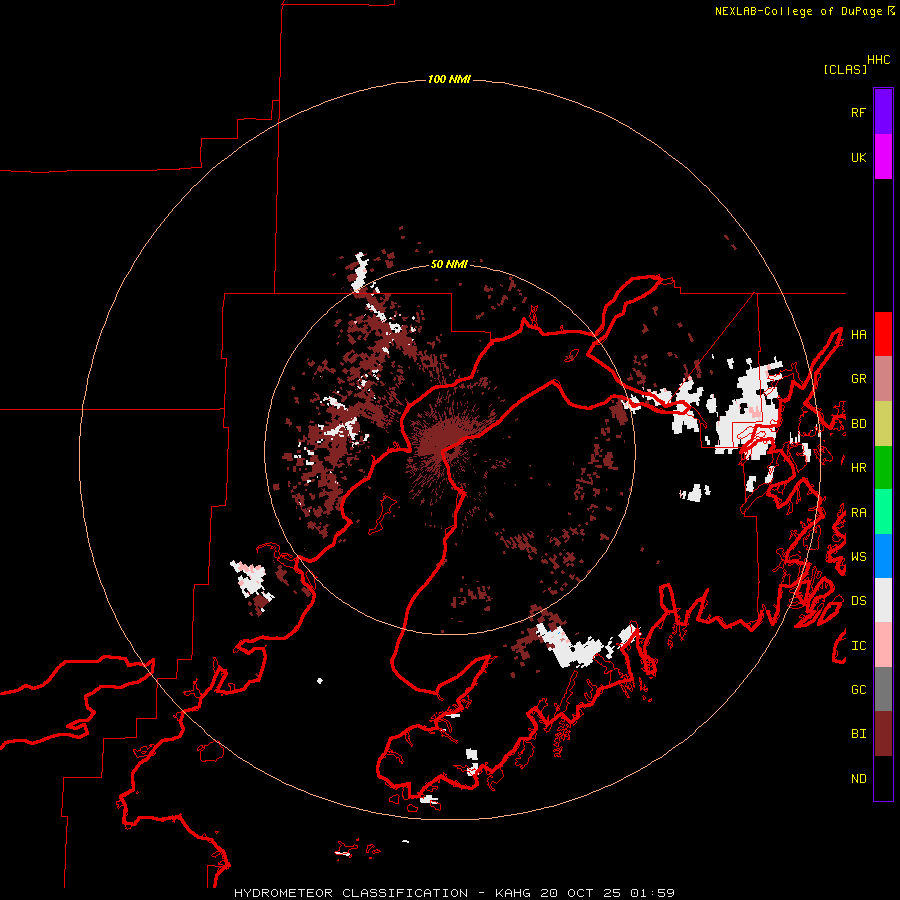Click the gray GC legend swatch

pos(883,689)
